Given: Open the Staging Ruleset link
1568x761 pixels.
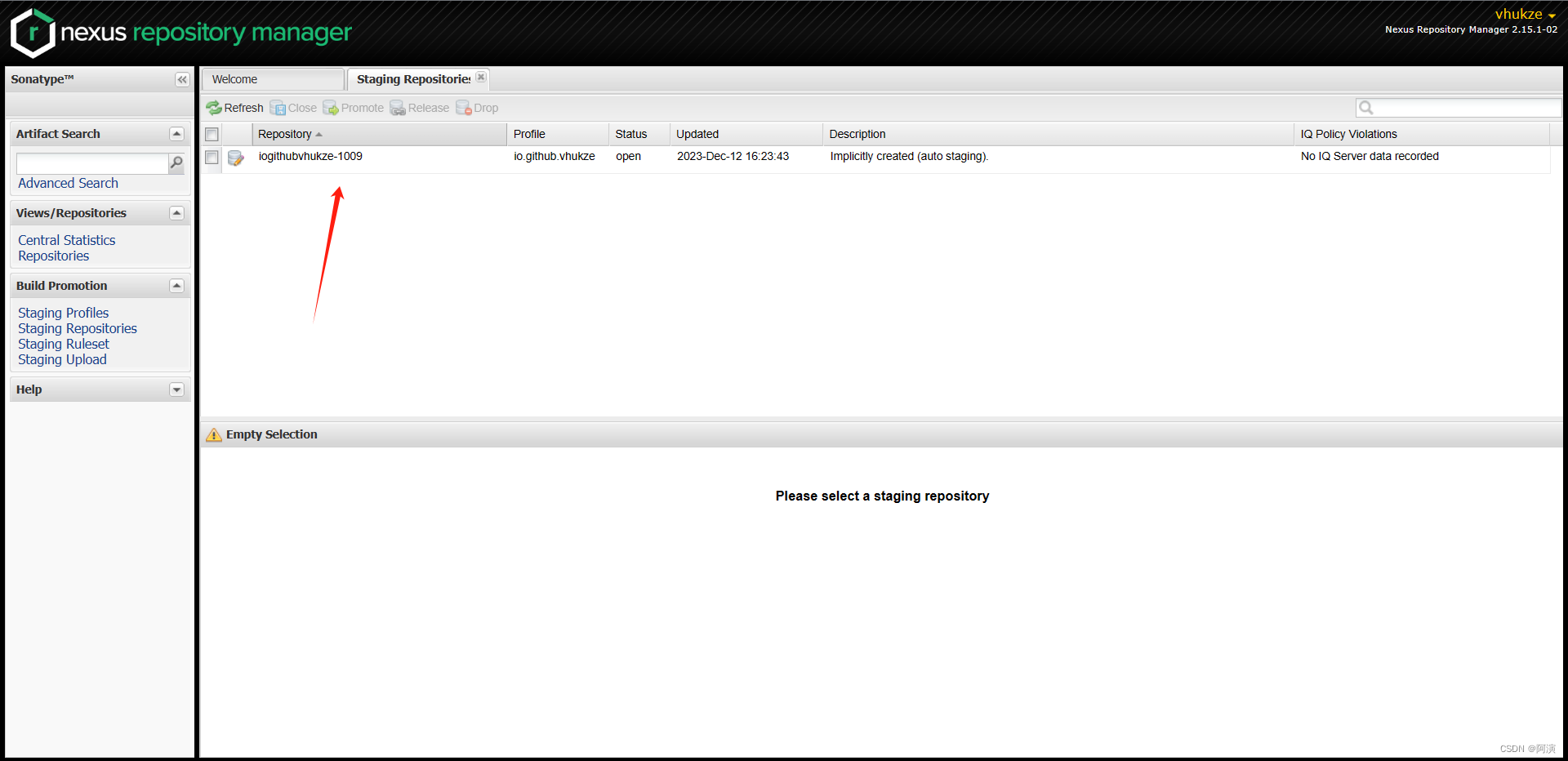Looking at the screenshot, I should coord(64,344).
